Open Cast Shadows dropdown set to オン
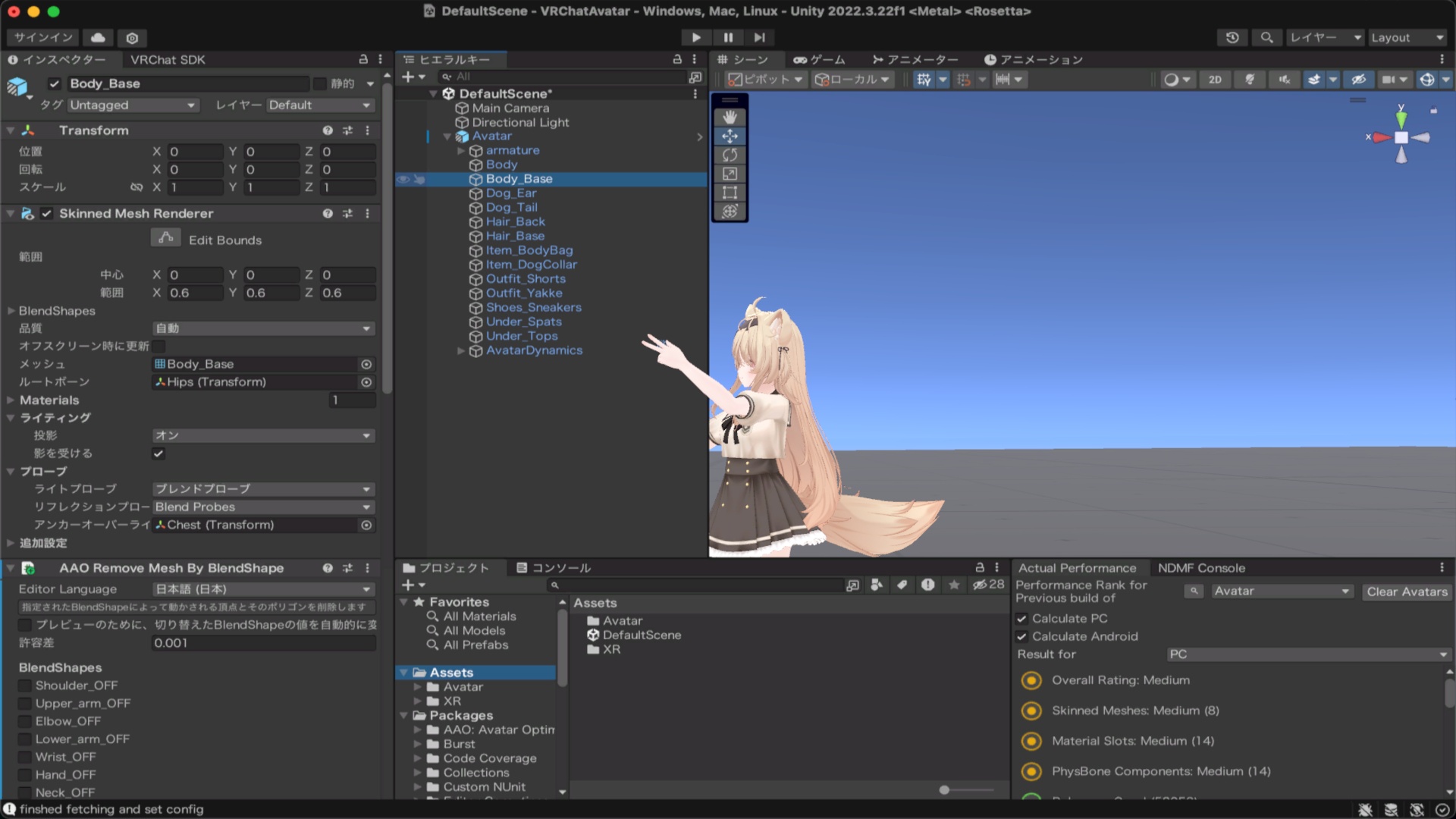1456x819 pixels. point(263,436)
